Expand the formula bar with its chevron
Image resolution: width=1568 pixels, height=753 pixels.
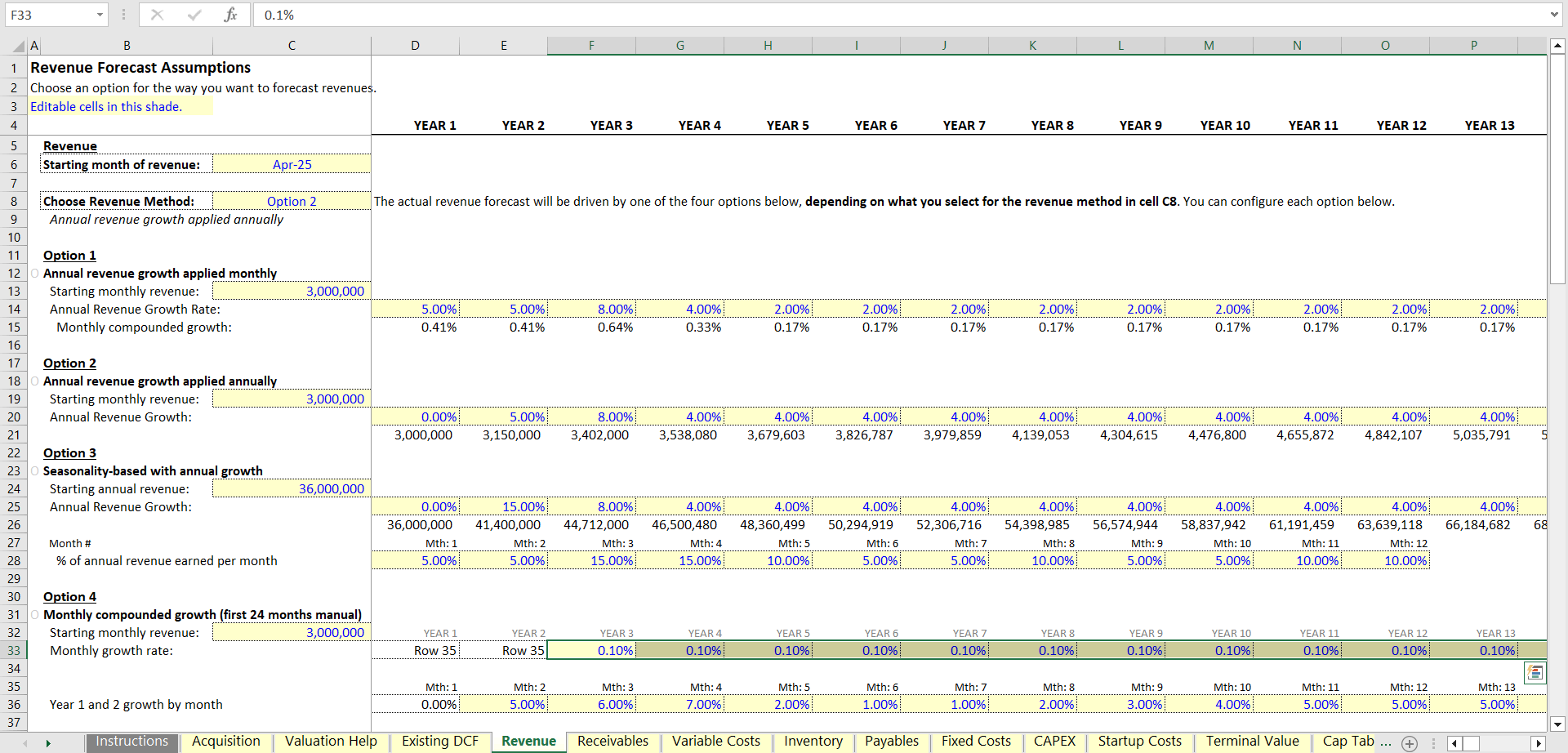(1555, 14)
